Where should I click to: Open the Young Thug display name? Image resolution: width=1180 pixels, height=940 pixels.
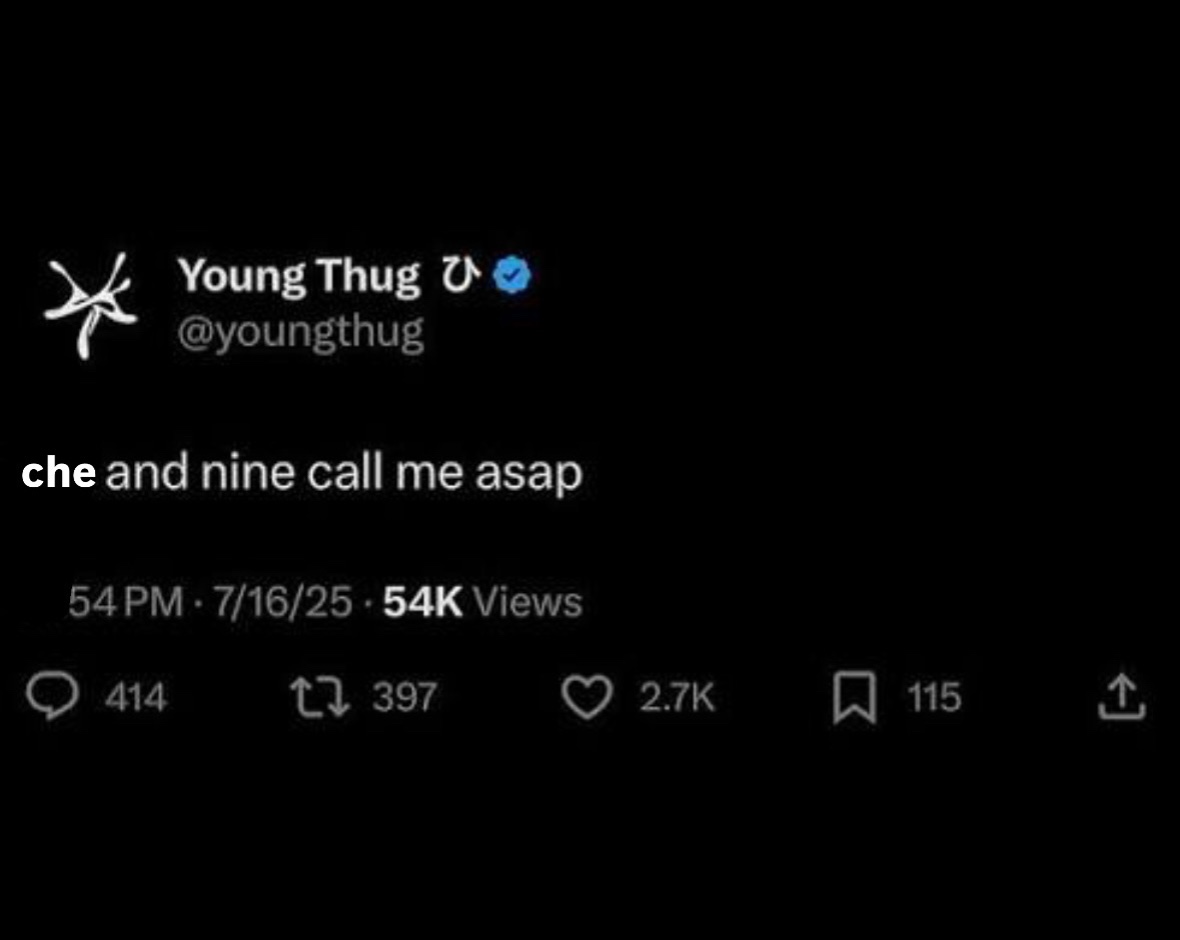pos(299,275)
